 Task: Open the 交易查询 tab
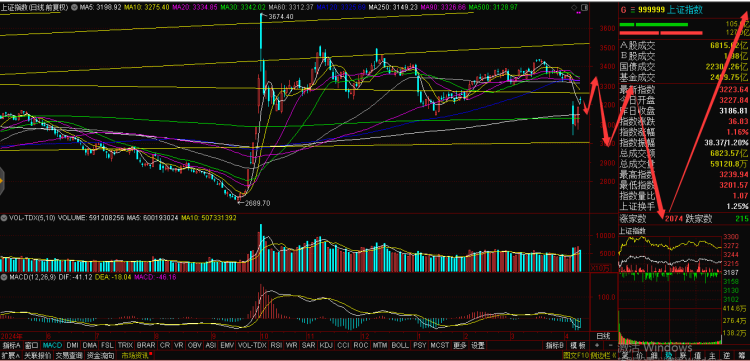click(69, 356)
